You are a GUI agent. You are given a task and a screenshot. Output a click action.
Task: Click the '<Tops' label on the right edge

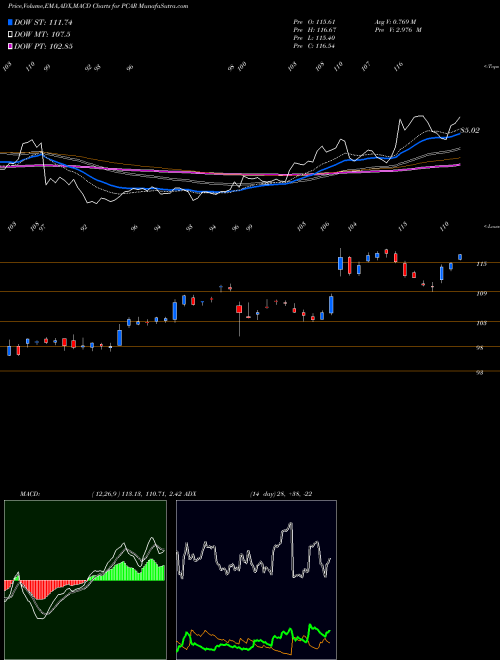click(x=491, y=67)
